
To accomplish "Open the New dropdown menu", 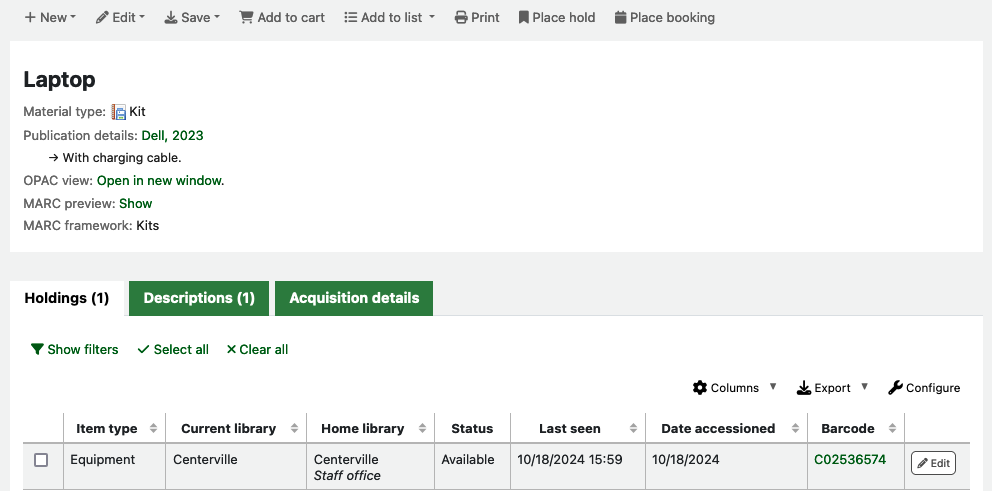I will 50,18.
